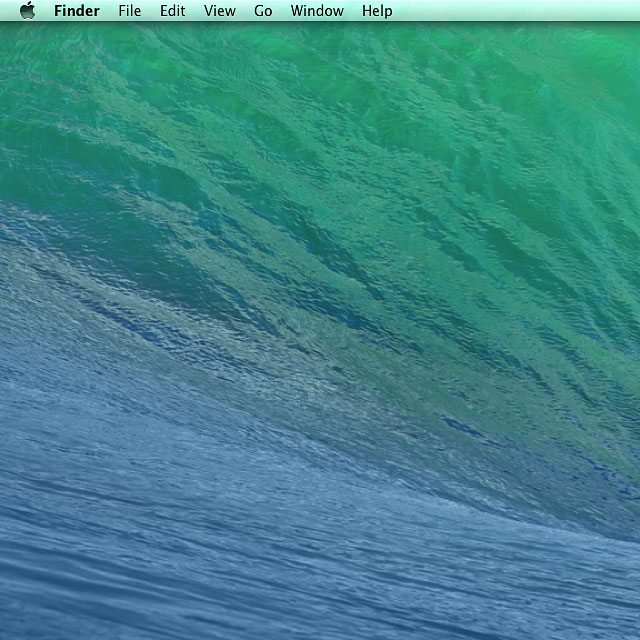Open the File menu
The width and height of the screenshot is (640, 640).
click(130, 11)
